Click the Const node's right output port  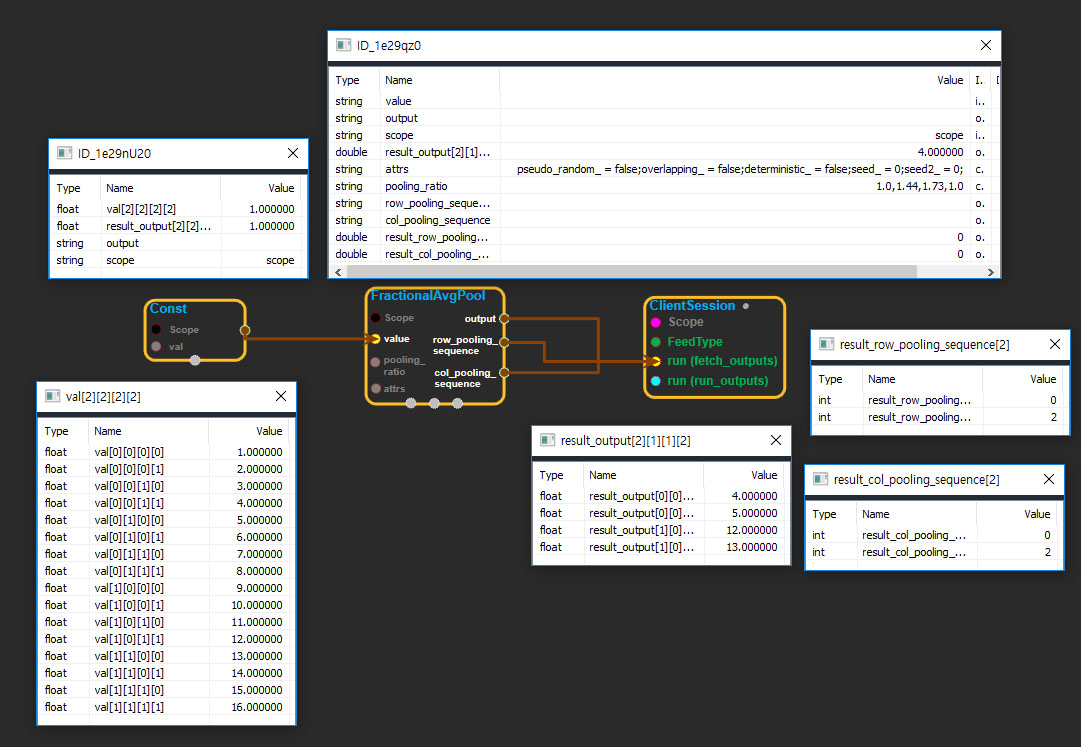pos(245,329)
